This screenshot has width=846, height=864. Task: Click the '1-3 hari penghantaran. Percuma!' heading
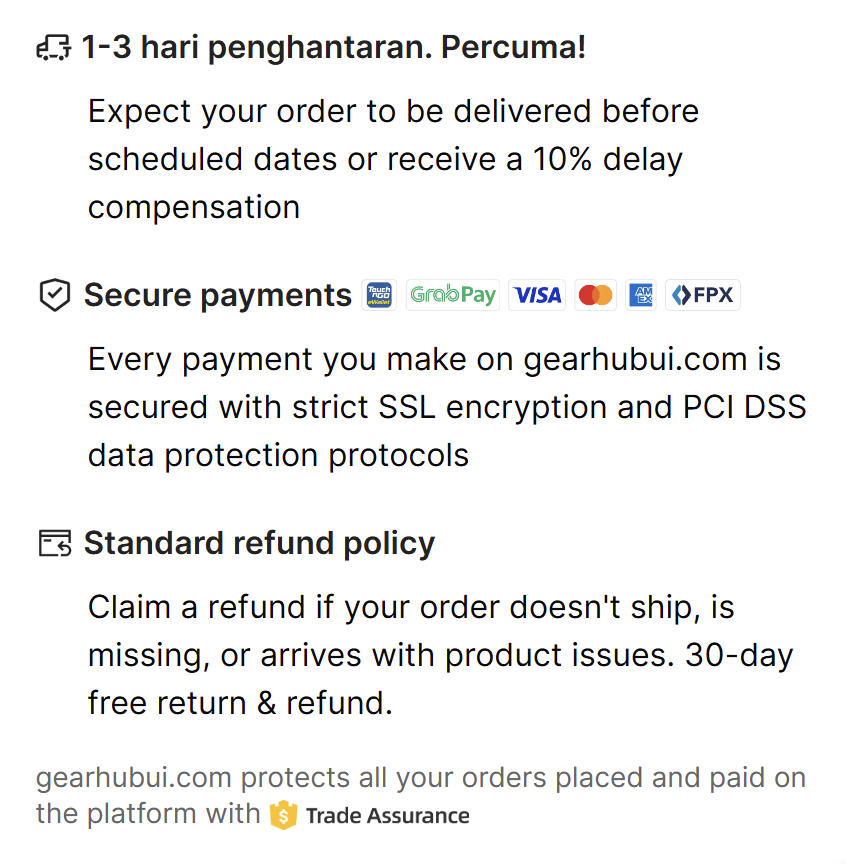pos(333,47)
